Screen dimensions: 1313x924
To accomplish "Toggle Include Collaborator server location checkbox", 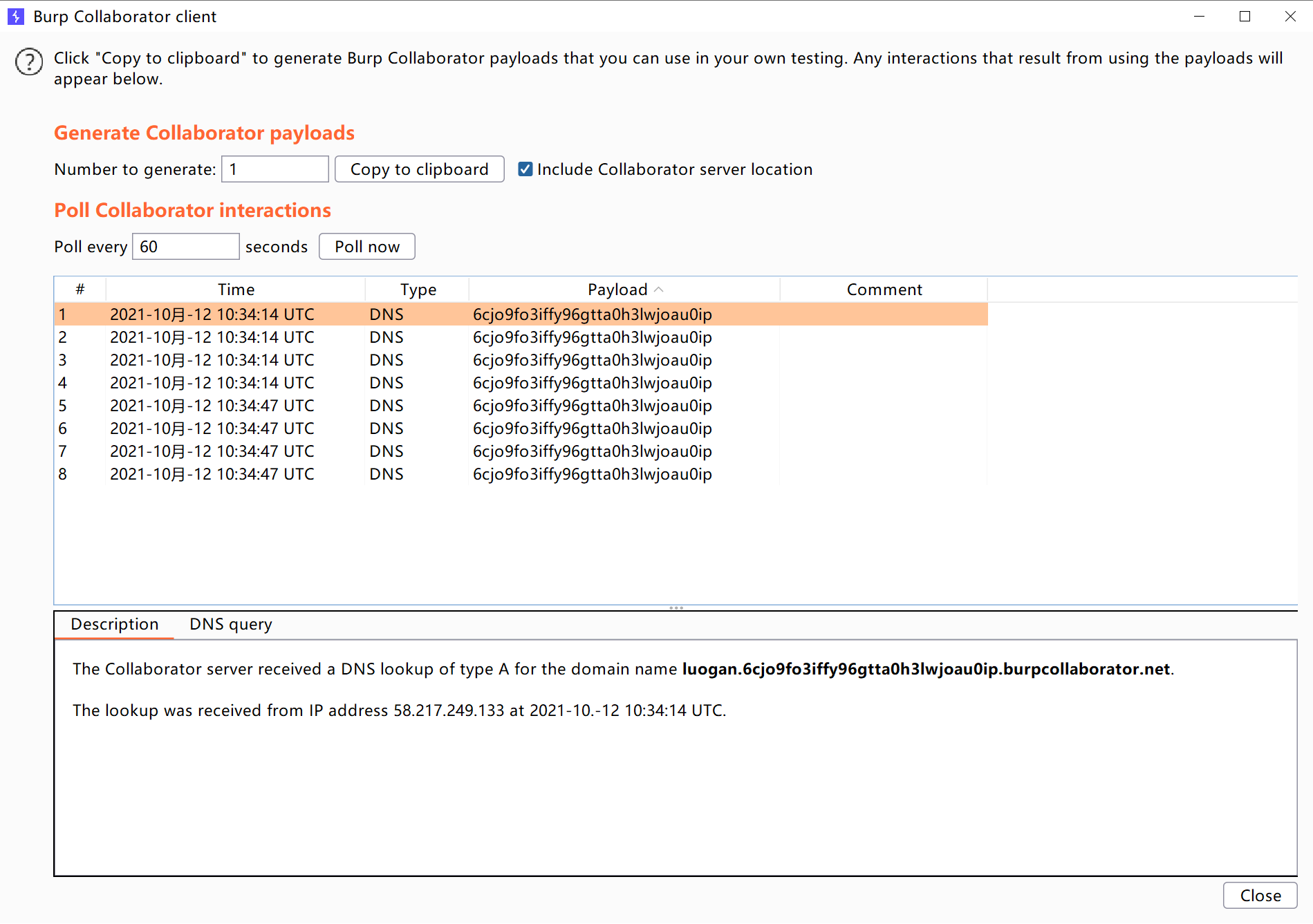I will click(x=525, y=169).
